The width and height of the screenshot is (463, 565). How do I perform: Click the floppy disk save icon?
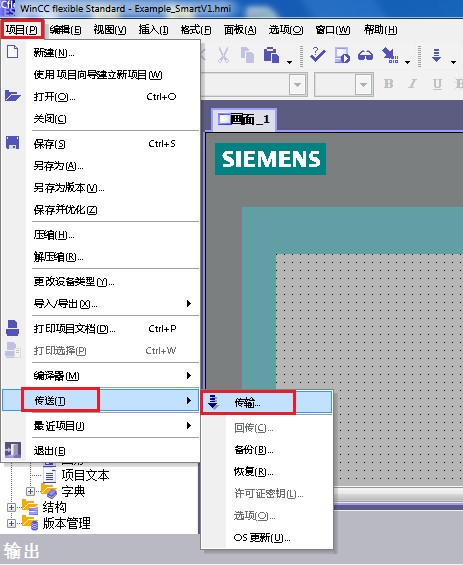click(13, 143)
